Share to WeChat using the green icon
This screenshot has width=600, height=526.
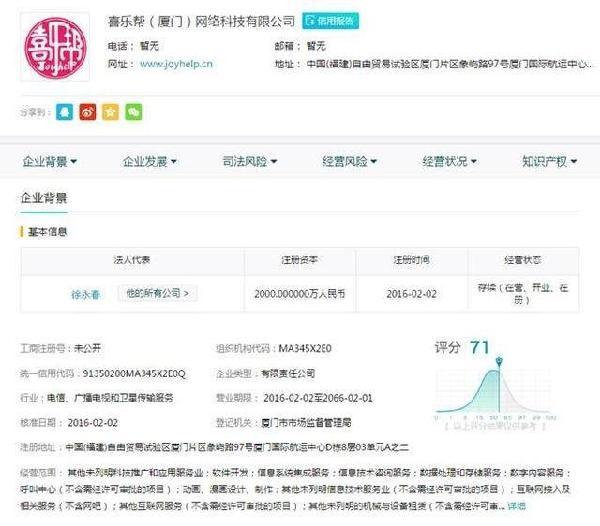click(x=133, y=112)
